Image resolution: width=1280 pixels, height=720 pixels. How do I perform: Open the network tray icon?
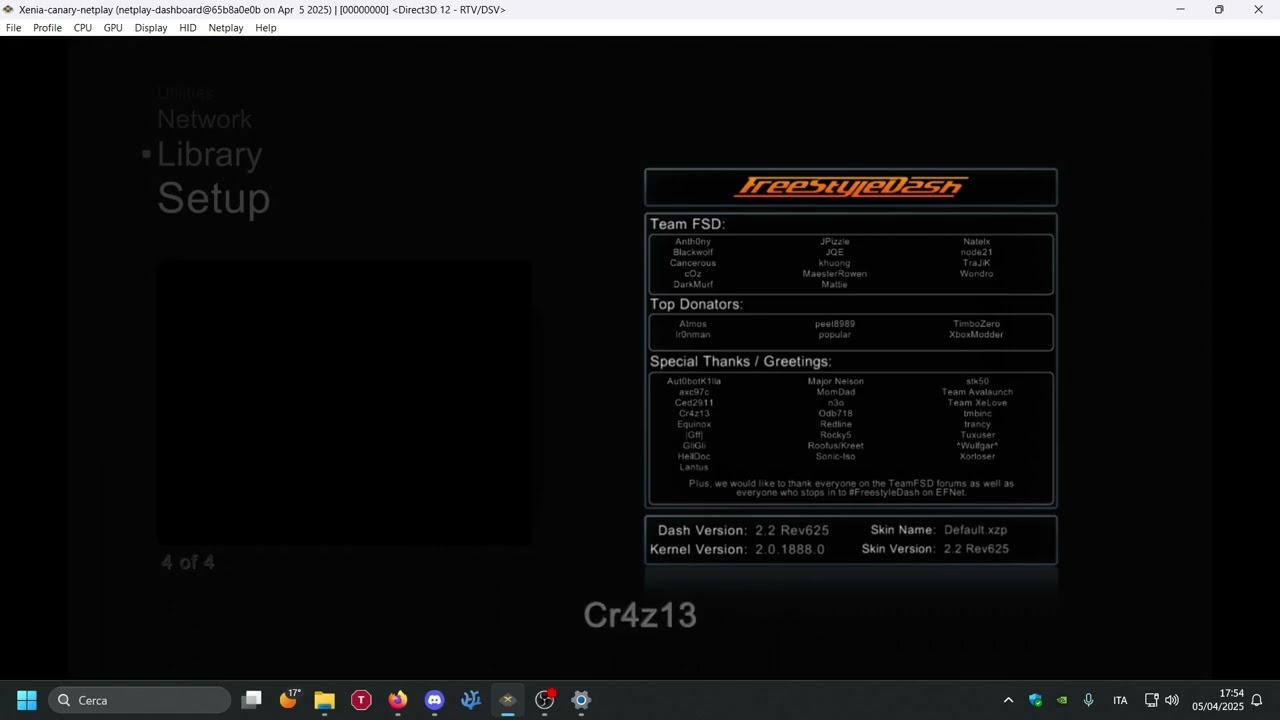click(x=1151, y=700)
